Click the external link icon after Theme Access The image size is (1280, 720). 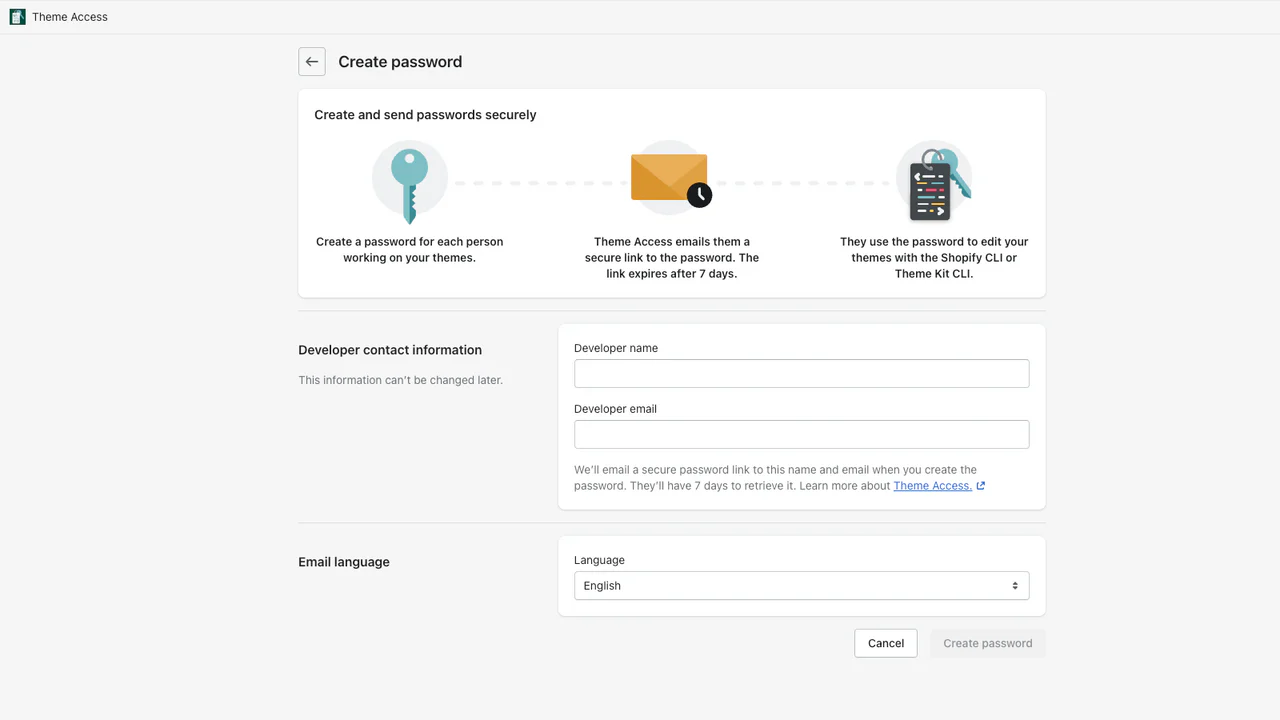coord(981,486)
